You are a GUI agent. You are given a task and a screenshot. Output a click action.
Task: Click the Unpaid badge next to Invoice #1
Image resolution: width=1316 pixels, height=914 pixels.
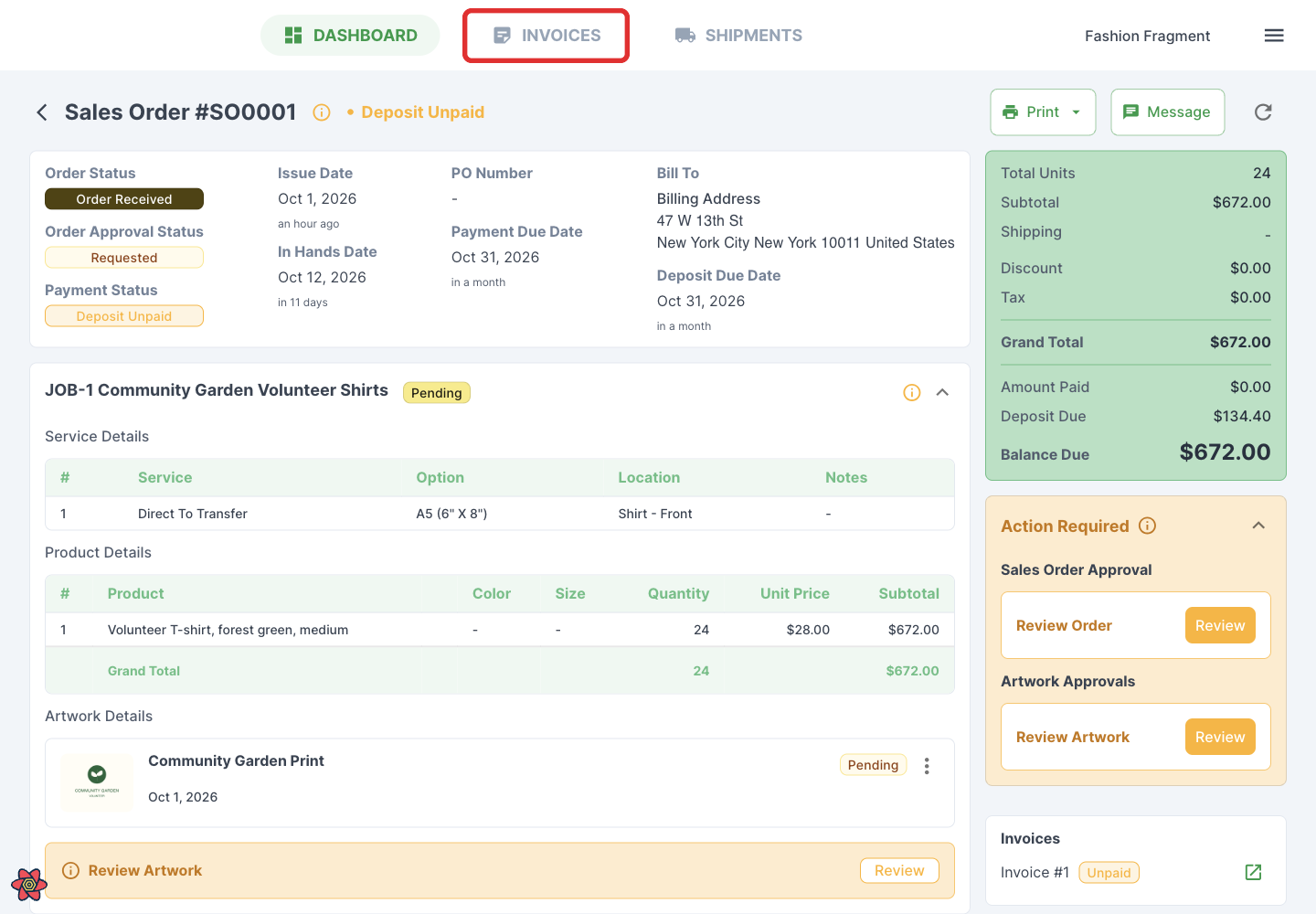click(1109, 873)
